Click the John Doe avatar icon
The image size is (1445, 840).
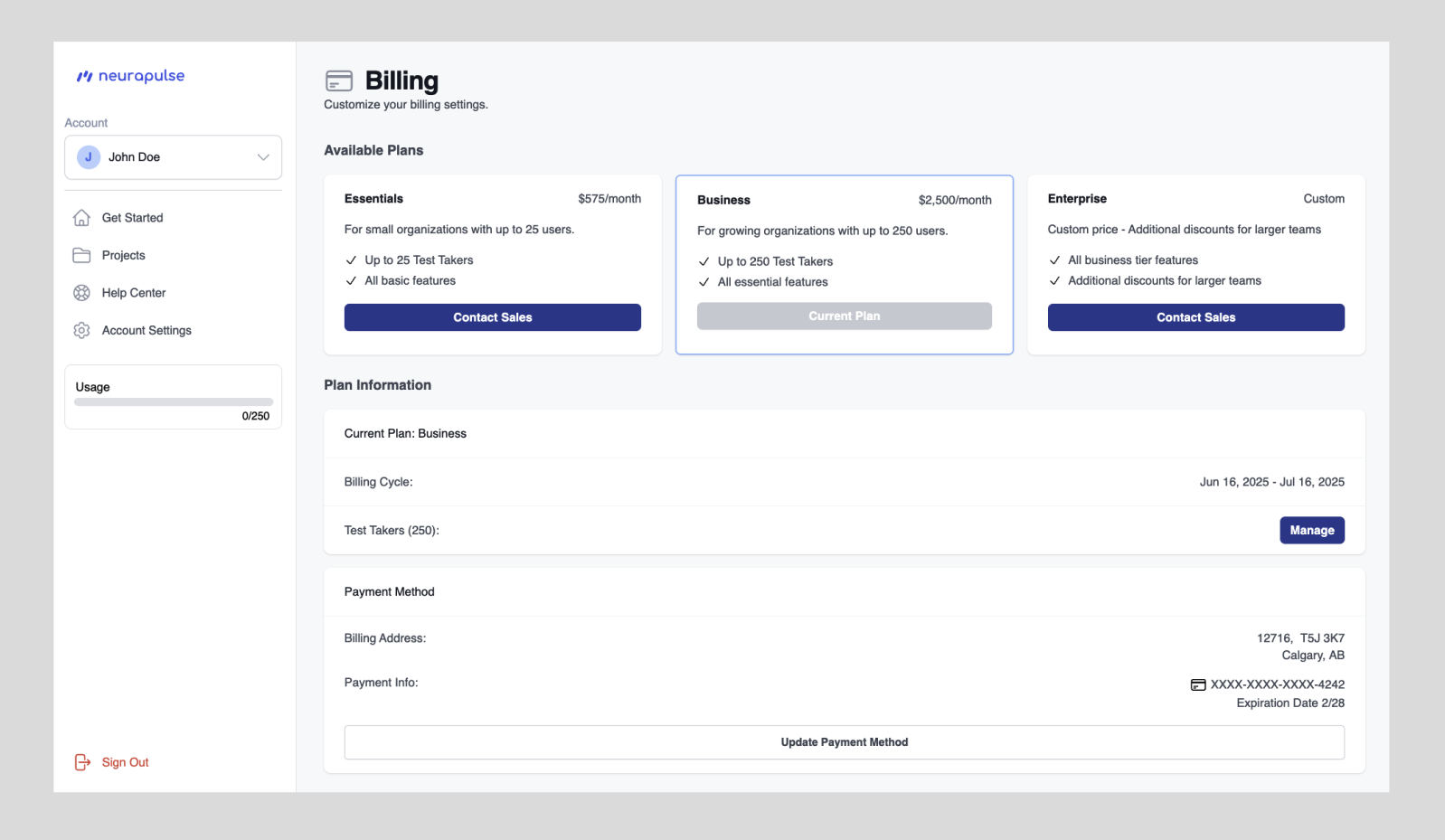pos(88,157)
